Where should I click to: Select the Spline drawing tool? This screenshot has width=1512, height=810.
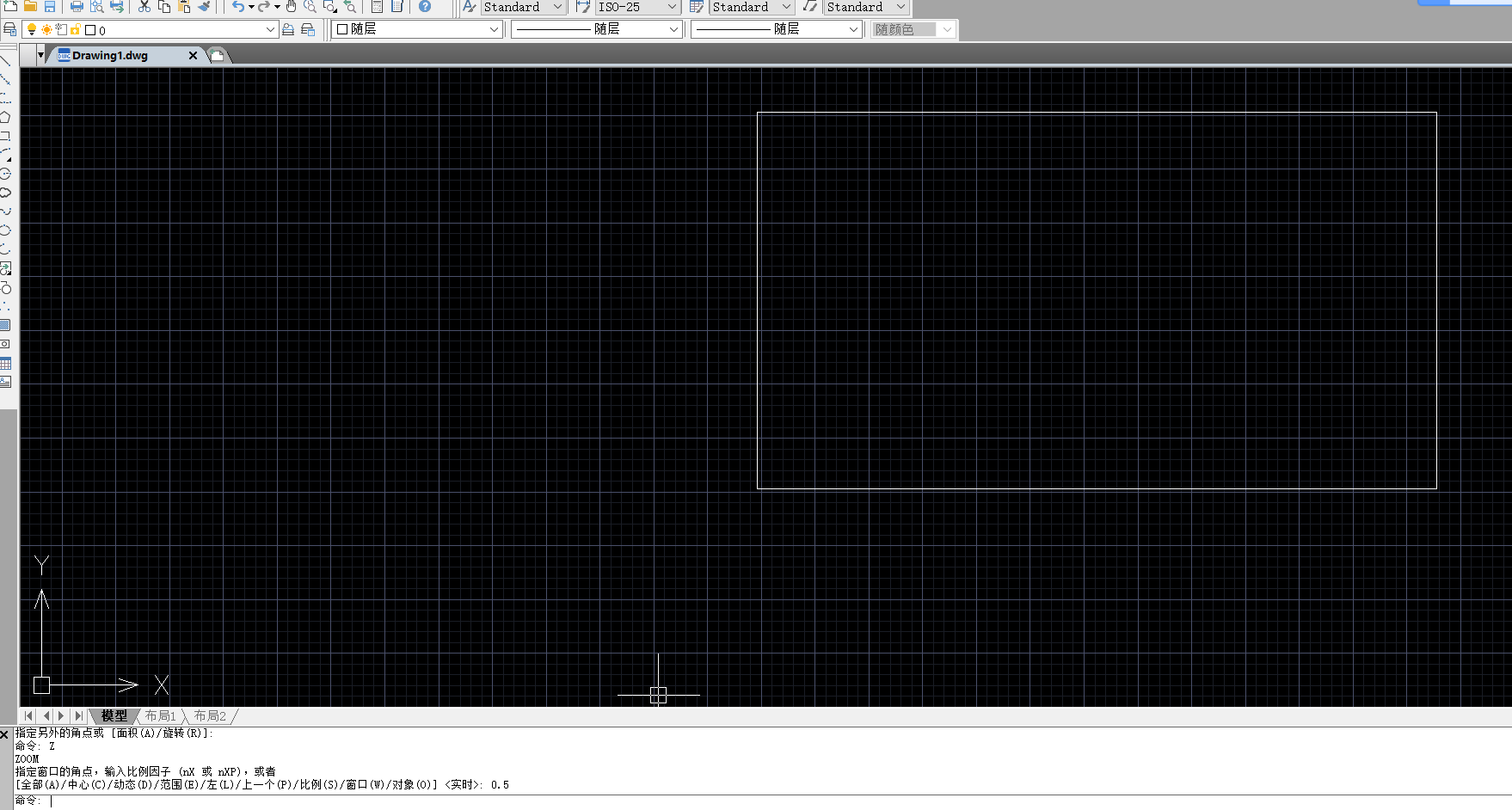5,212
